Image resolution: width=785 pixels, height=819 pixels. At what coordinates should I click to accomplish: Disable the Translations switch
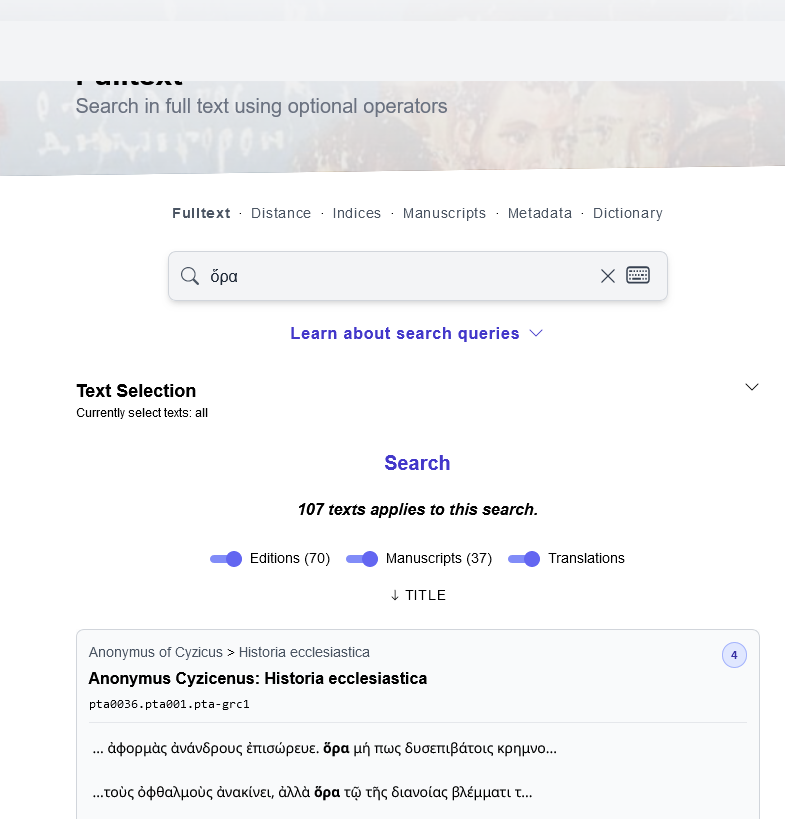524,558
